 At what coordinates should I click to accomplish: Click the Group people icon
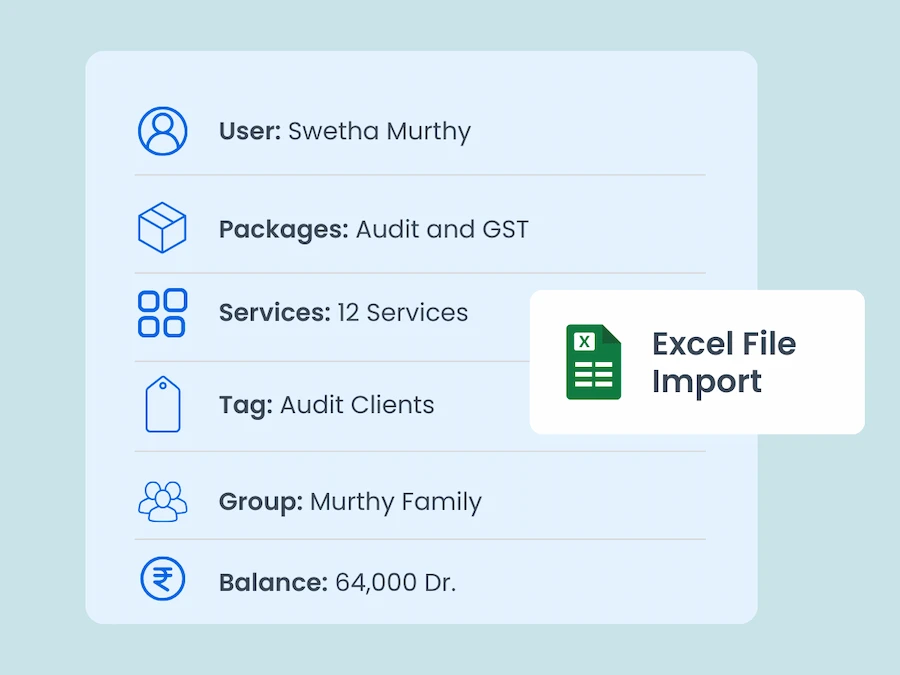[161, 501]
